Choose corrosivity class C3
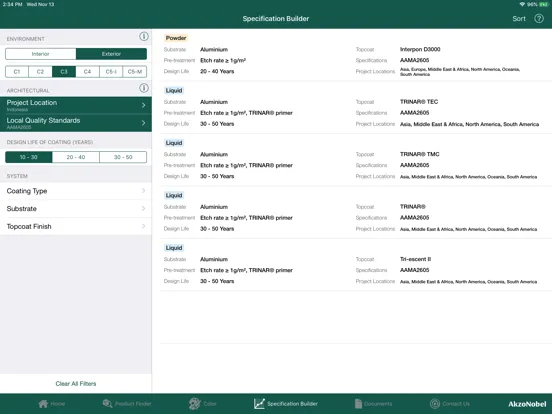The width and height of the screenshot is (552, 414). coord(64,71)
